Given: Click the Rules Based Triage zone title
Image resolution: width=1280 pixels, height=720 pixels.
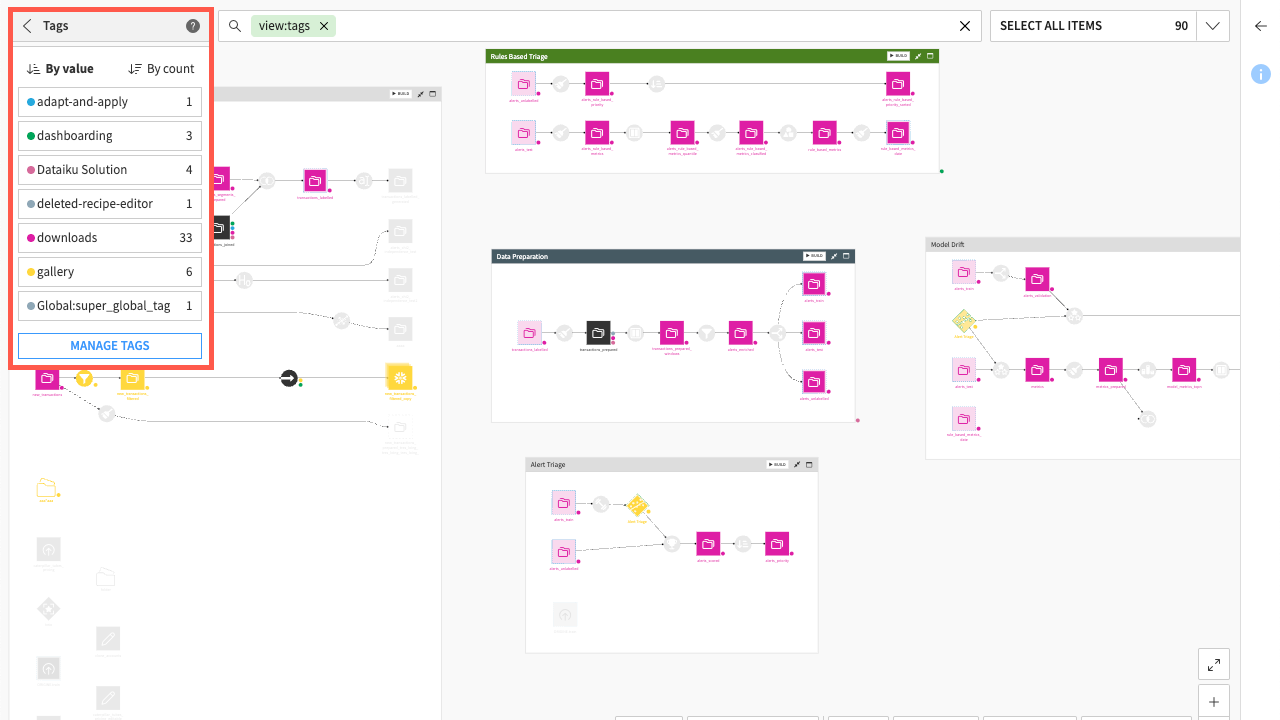Looking at the screenshot, I should pos(519,57).
